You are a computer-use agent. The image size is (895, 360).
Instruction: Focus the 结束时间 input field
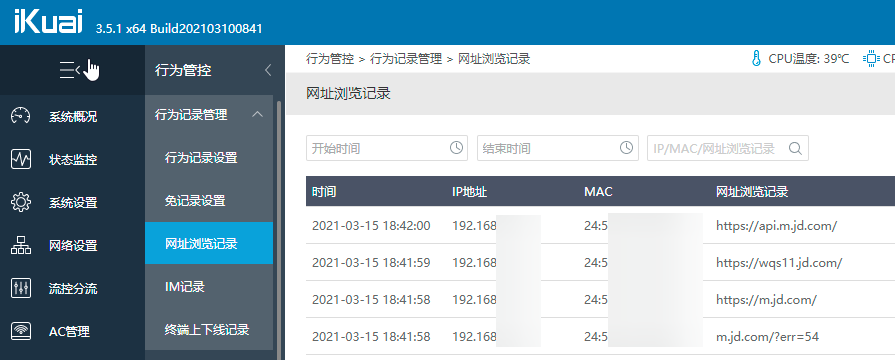[x=557, y=148]
